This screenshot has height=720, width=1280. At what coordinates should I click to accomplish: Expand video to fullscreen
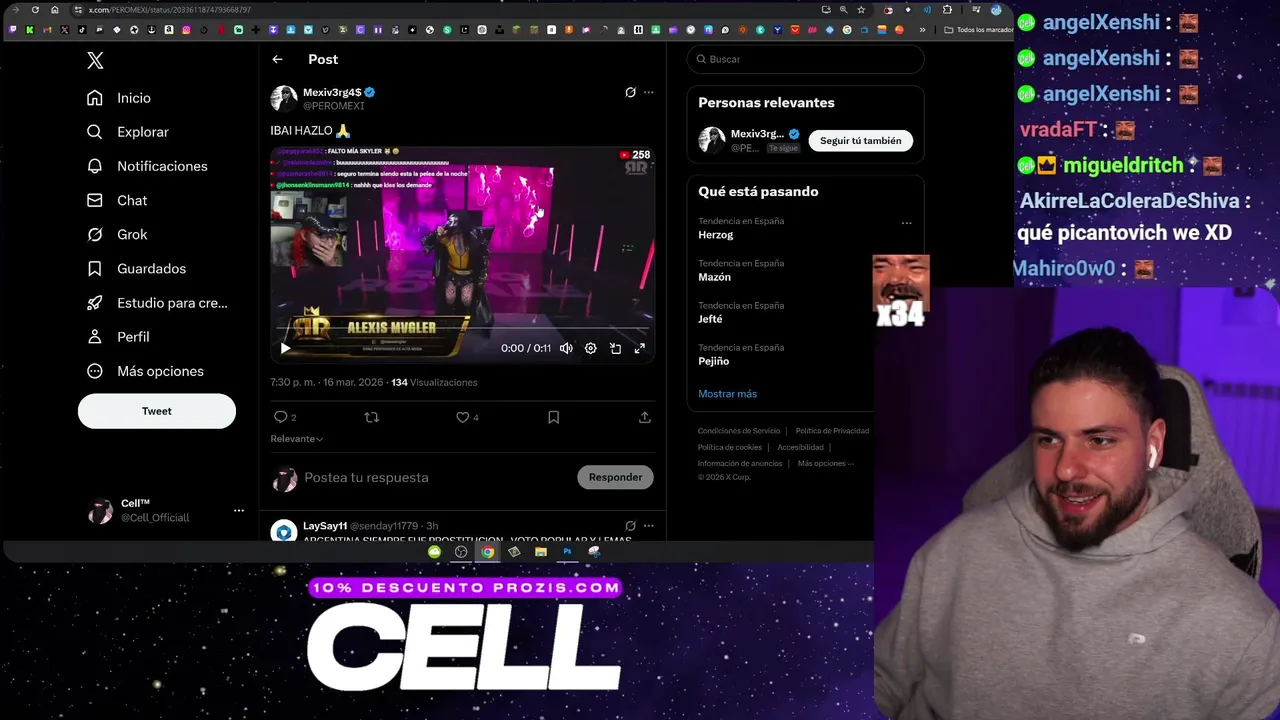(640, 348)
